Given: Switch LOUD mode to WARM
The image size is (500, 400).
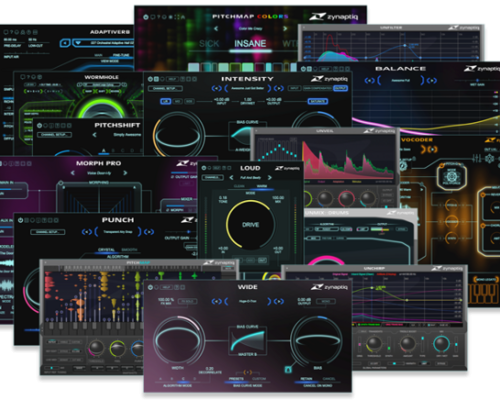Looking at the screenshot, I should [x=262, y=186].
